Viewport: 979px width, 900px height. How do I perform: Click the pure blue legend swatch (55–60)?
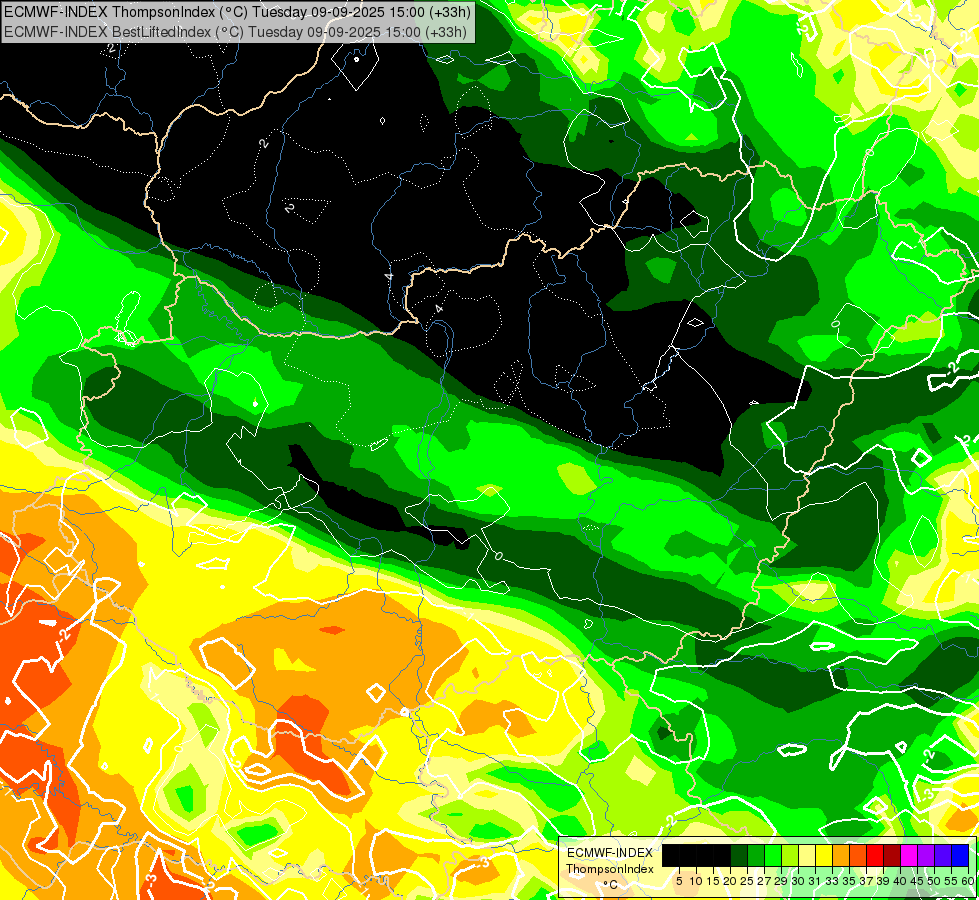point(960,856)
